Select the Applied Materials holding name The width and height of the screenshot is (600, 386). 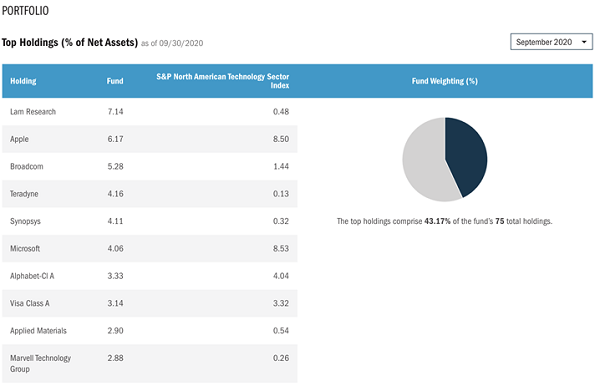click(38, 331)
